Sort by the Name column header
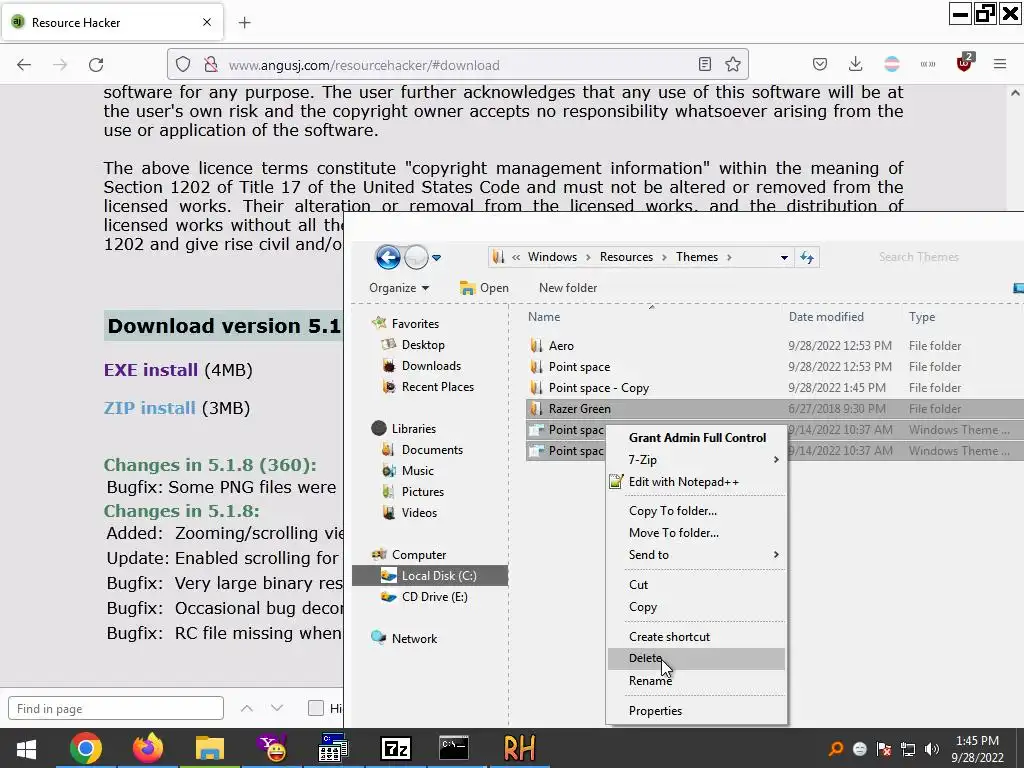This screenshot has width=1024, height=768. (x=544, y=317)
